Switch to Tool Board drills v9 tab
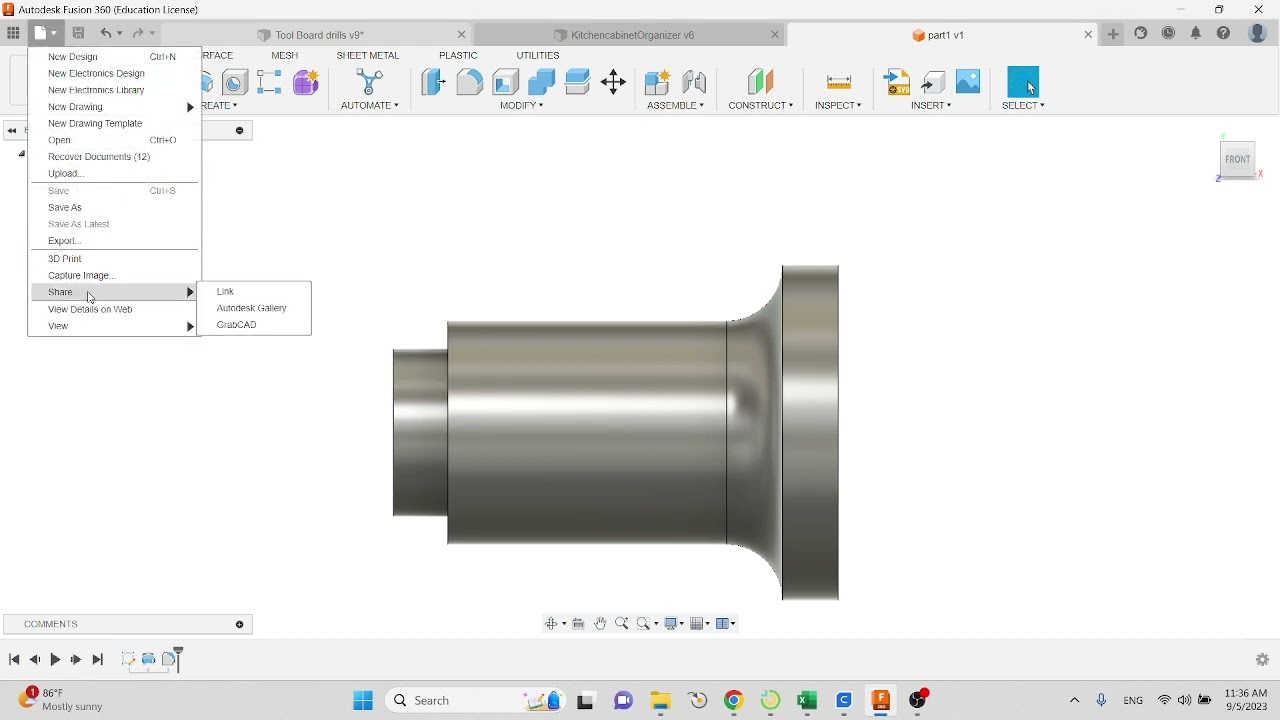1280x720 pixels. [x=320, y=35]
